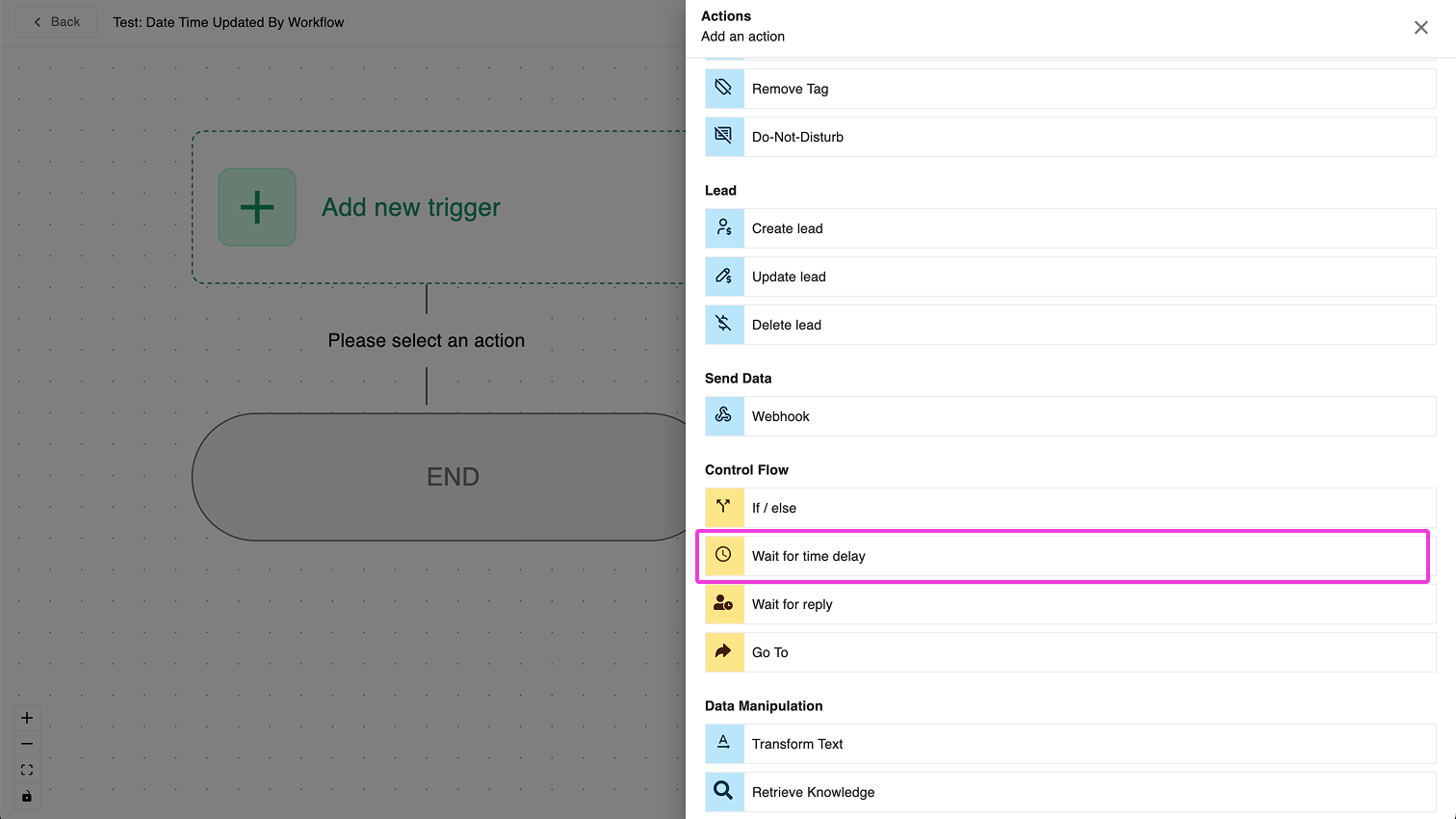Image resolution: width=1456 pixels, height=819 pixels.
Task: Click the Transform Text icon
Action: click(724, 744)
